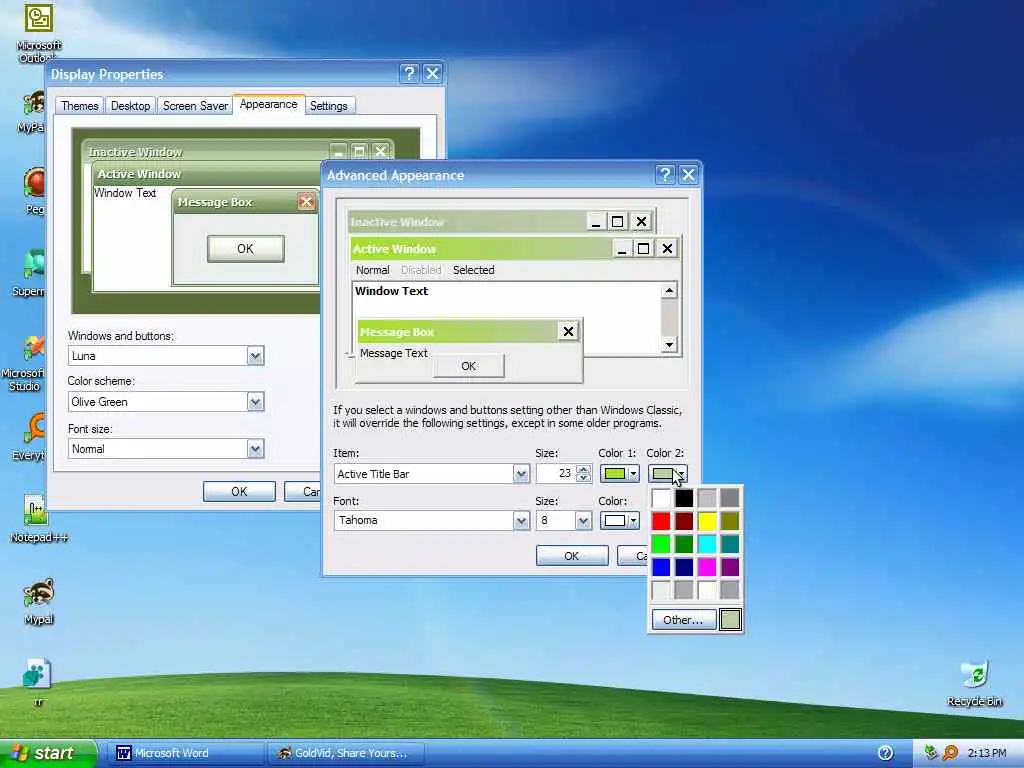Select the Recycle Bin desktop icon
Viewport: 1024px width, 768px height.
(974, 684)
